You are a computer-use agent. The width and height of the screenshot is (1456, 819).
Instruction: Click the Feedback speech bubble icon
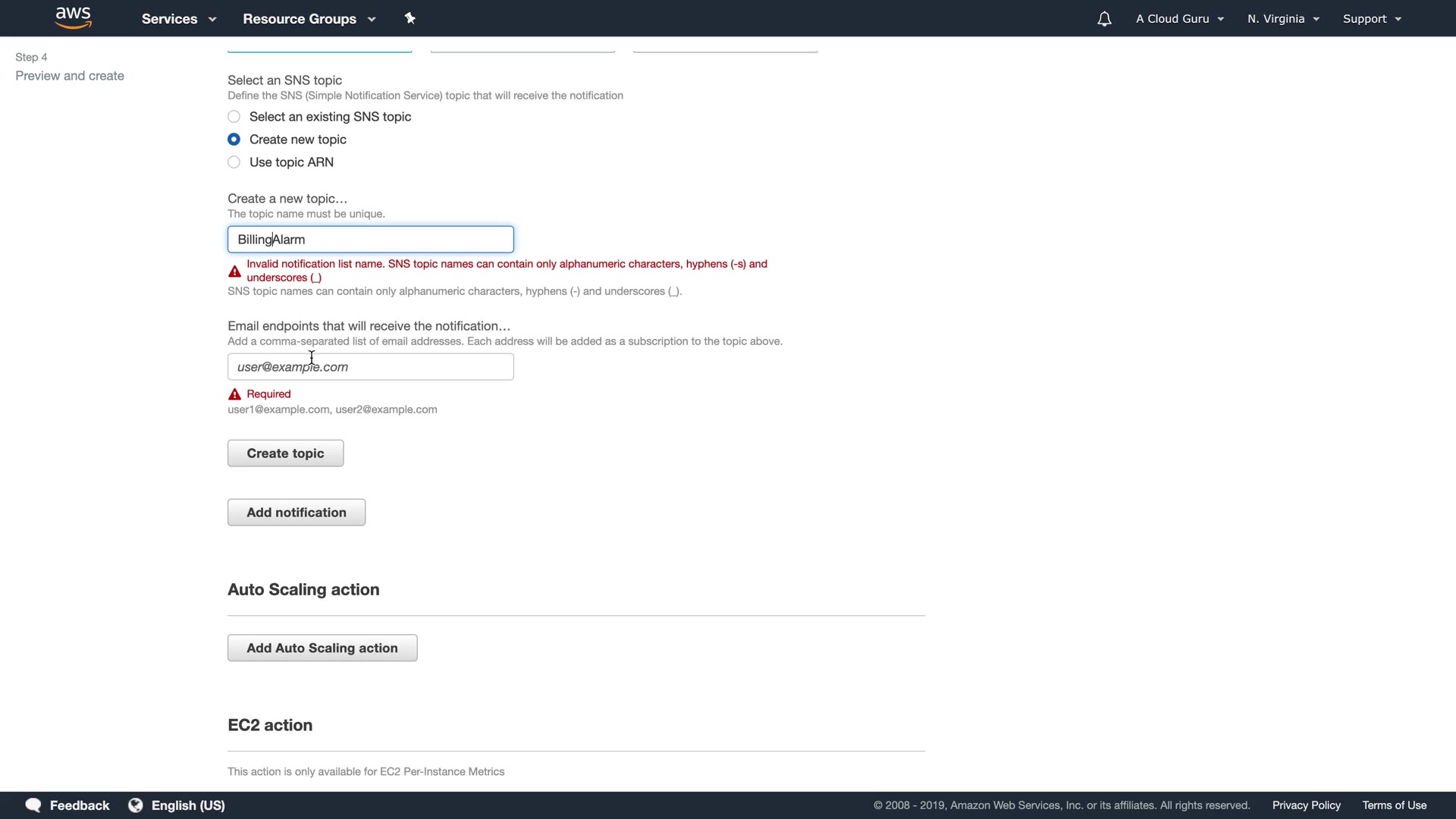click(x=33, y=805)
